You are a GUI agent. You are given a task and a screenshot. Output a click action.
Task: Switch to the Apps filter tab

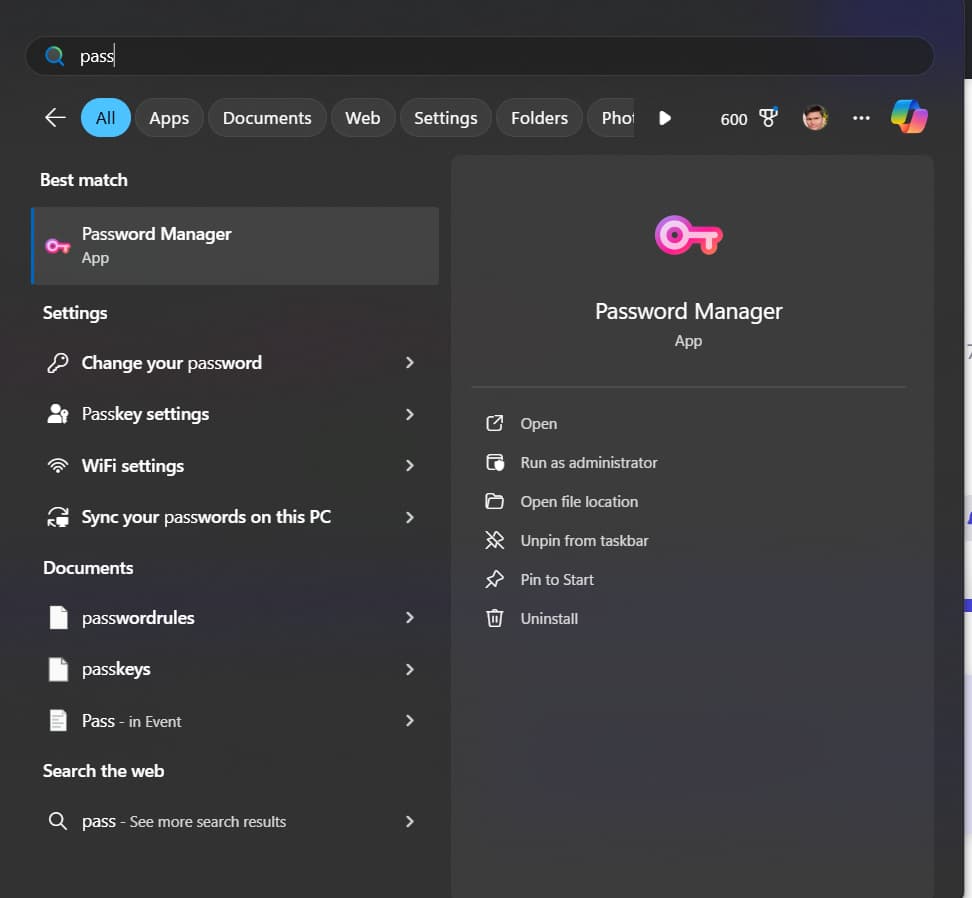pos(169,117)
